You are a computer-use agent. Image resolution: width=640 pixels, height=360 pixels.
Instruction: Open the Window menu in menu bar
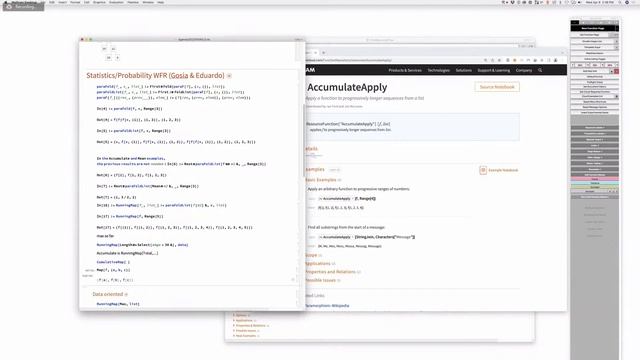(x=148, y=2)
